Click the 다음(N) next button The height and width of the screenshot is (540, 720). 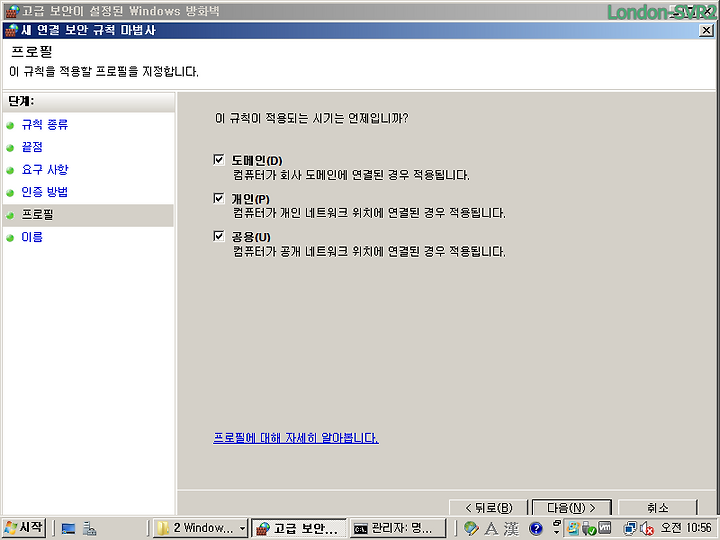tap(572, 507)
